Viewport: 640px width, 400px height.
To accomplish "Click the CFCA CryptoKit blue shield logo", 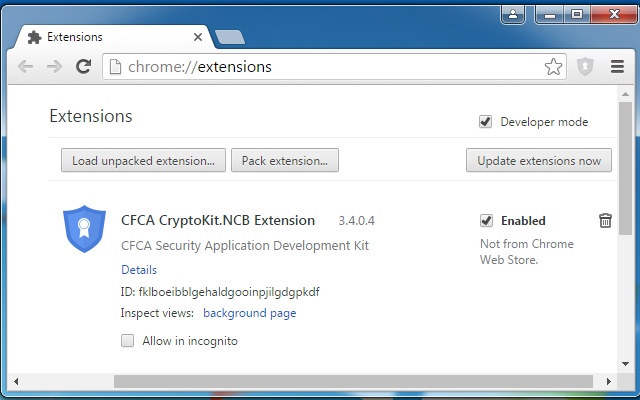I will point(84,229).
